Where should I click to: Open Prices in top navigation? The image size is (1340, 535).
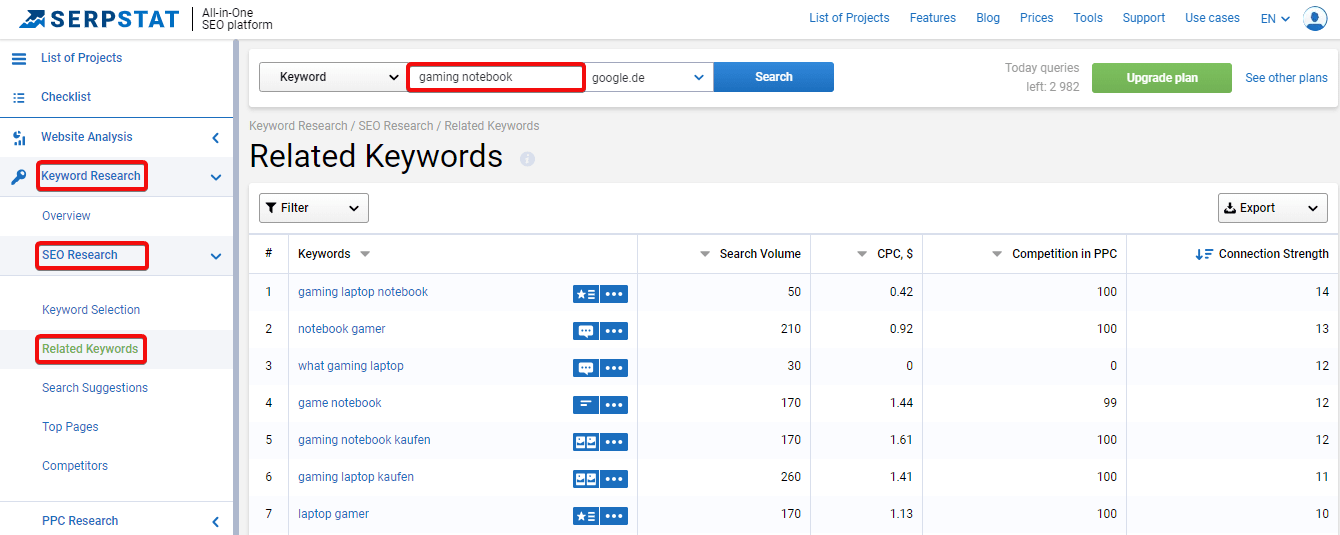(1037, 18)
